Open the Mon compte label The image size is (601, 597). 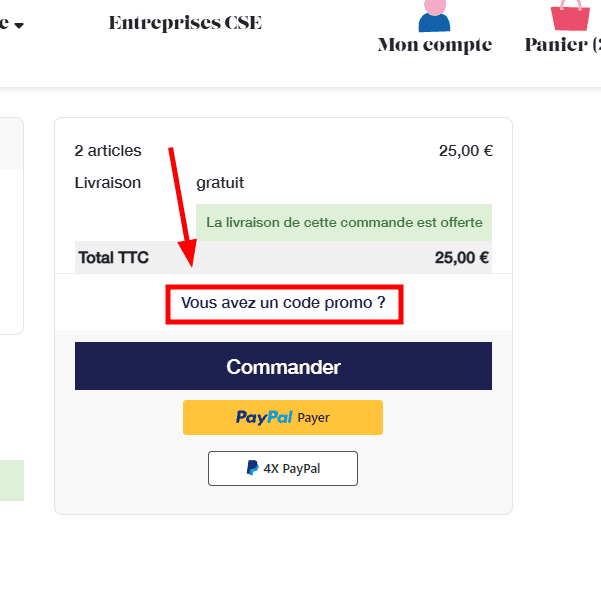point(434,45)
